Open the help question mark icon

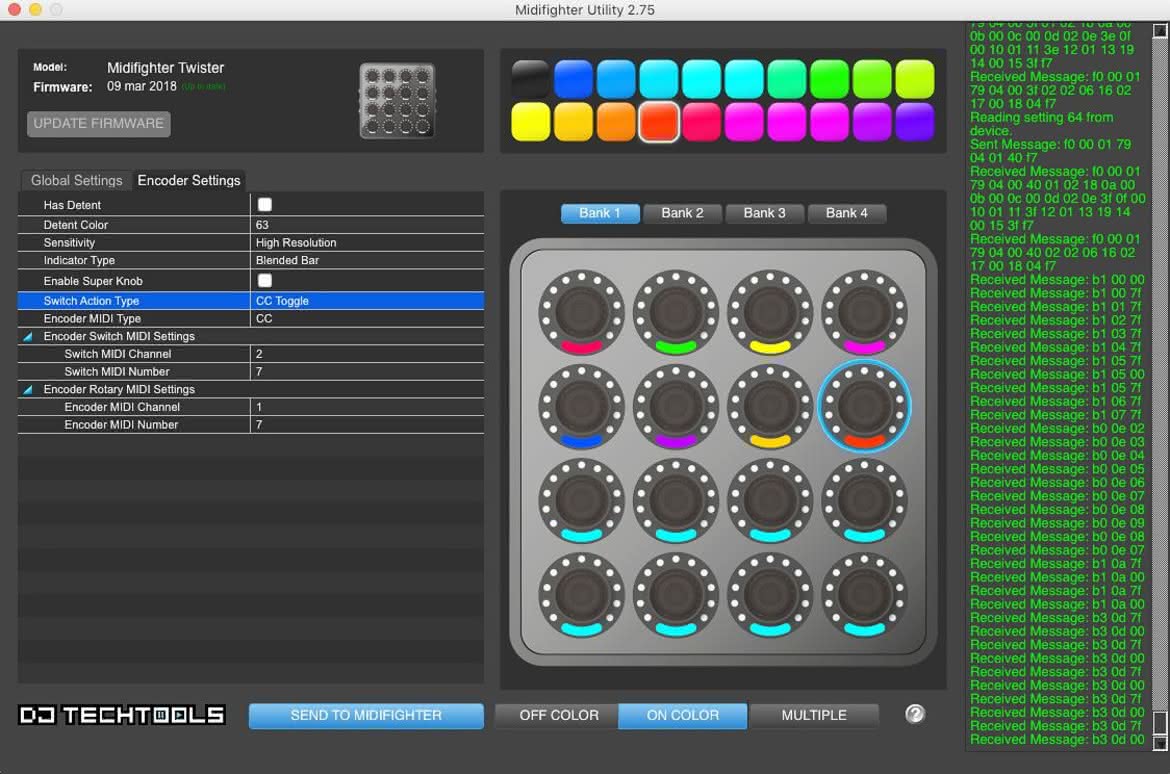coord(915,714)
